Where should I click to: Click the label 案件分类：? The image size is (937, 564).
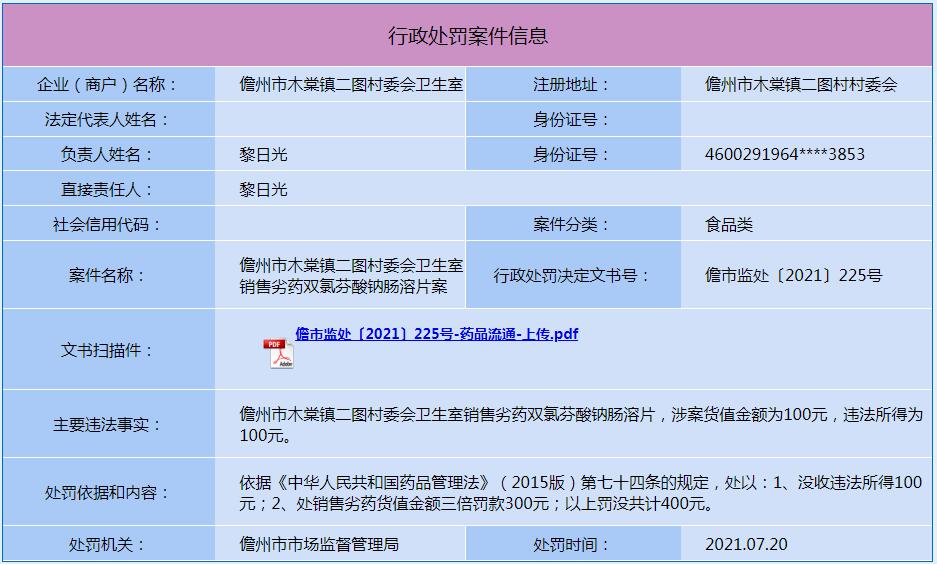click(x=572, y=225)
